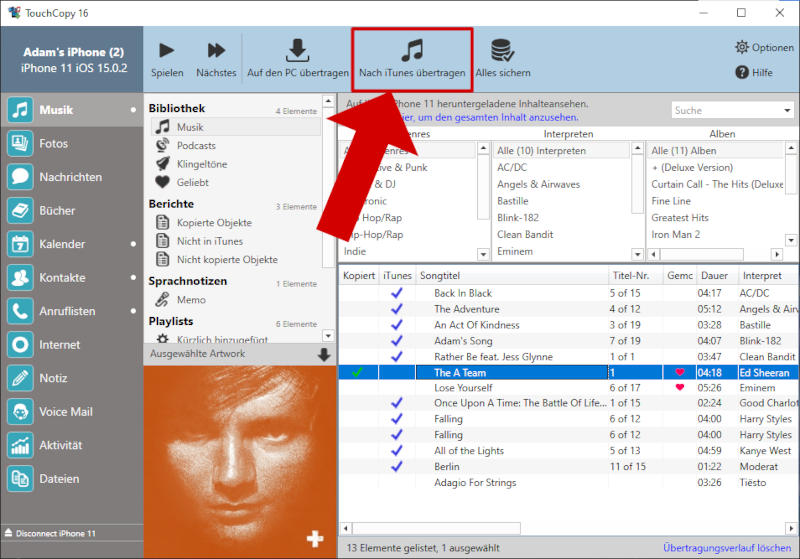The image size is (800, 559).
Task: Open the Kontakte section
Action: pos(71,277)
